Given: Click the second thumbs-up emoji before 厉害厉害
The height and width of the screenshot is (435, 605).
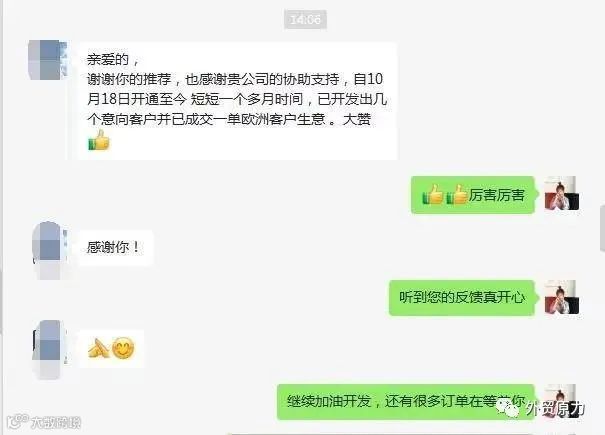Looking at the screenshot, I should pos(457,194).
